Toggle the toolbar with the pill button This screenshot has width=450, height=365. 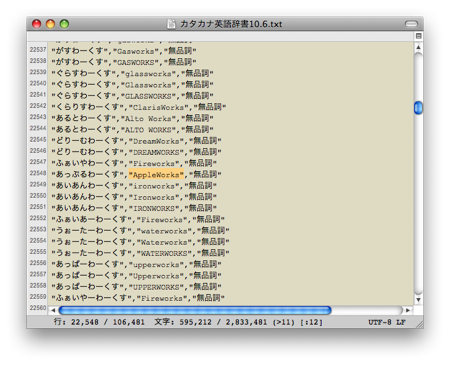[x=411, y=24]
